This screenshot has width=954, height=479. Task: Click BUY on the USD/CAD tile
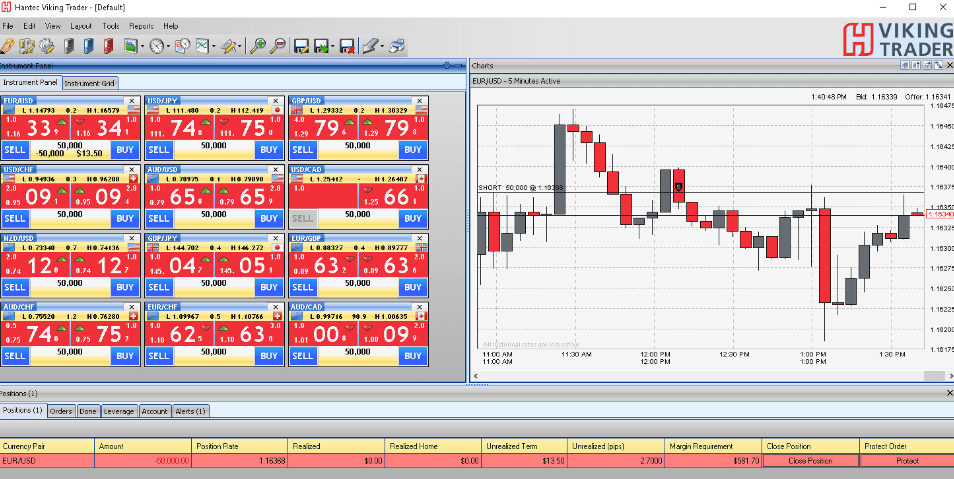413,219
